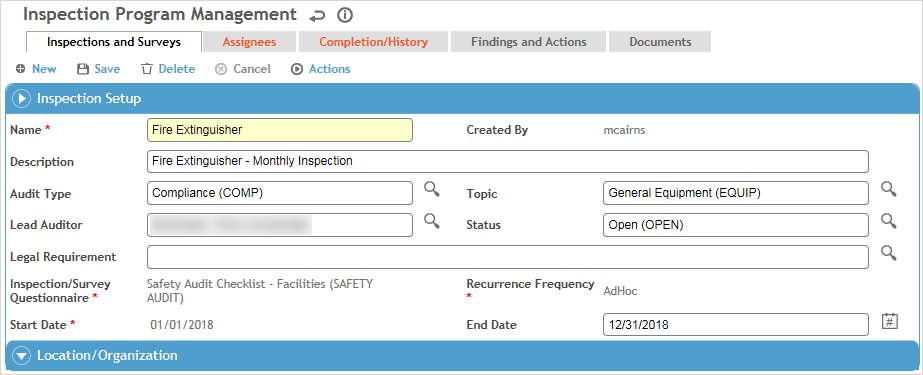Open Lead Auditor lookup magnifier

(x=432, y=221)
